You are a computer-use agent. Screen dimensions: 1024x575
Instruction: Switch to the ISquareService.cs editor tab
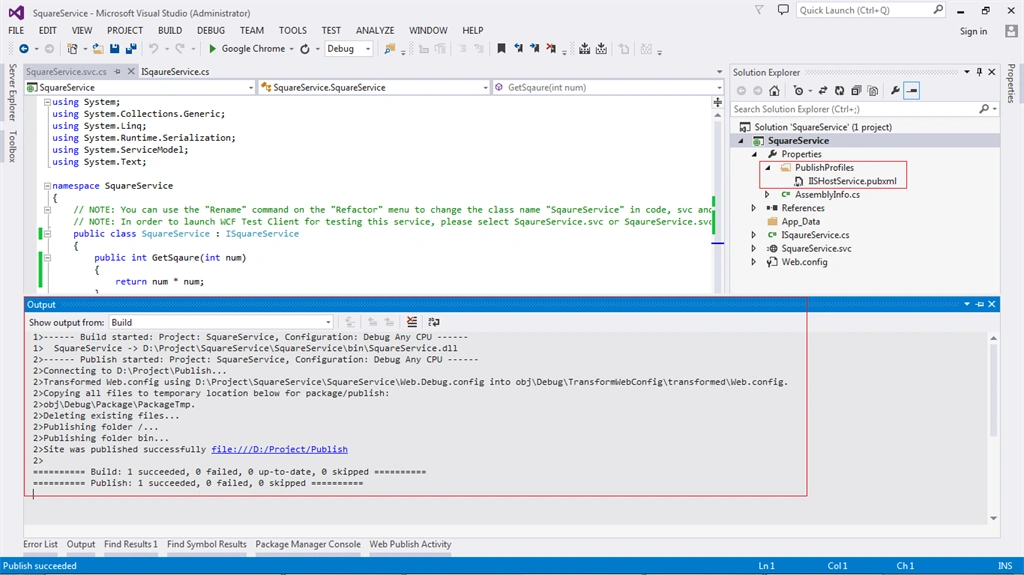(x=175, y=72)
